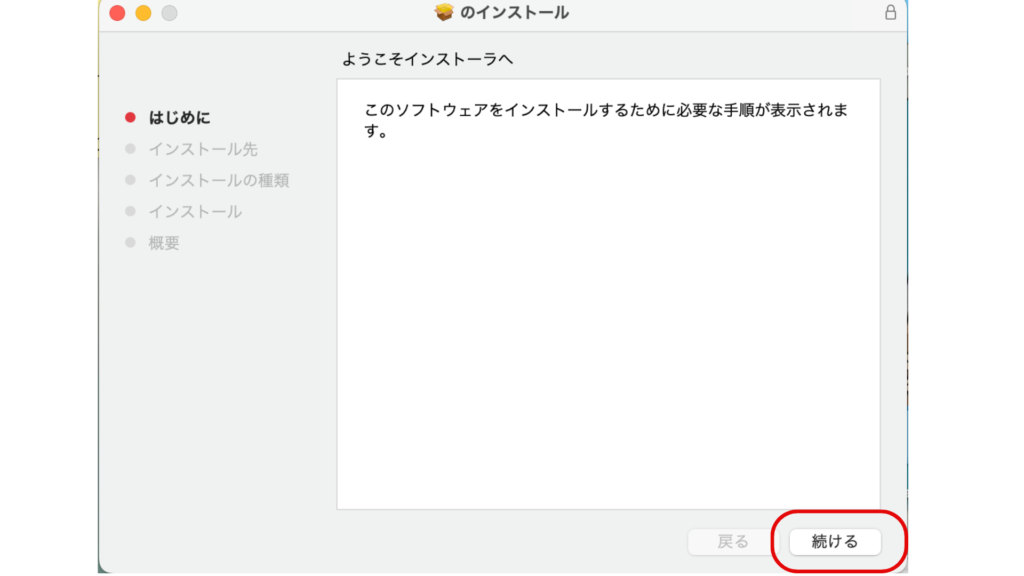This screenshot has width=1024, height=576.
Task: Click the gray zoom button in the title bar
Action: click(x=169, y=13)
